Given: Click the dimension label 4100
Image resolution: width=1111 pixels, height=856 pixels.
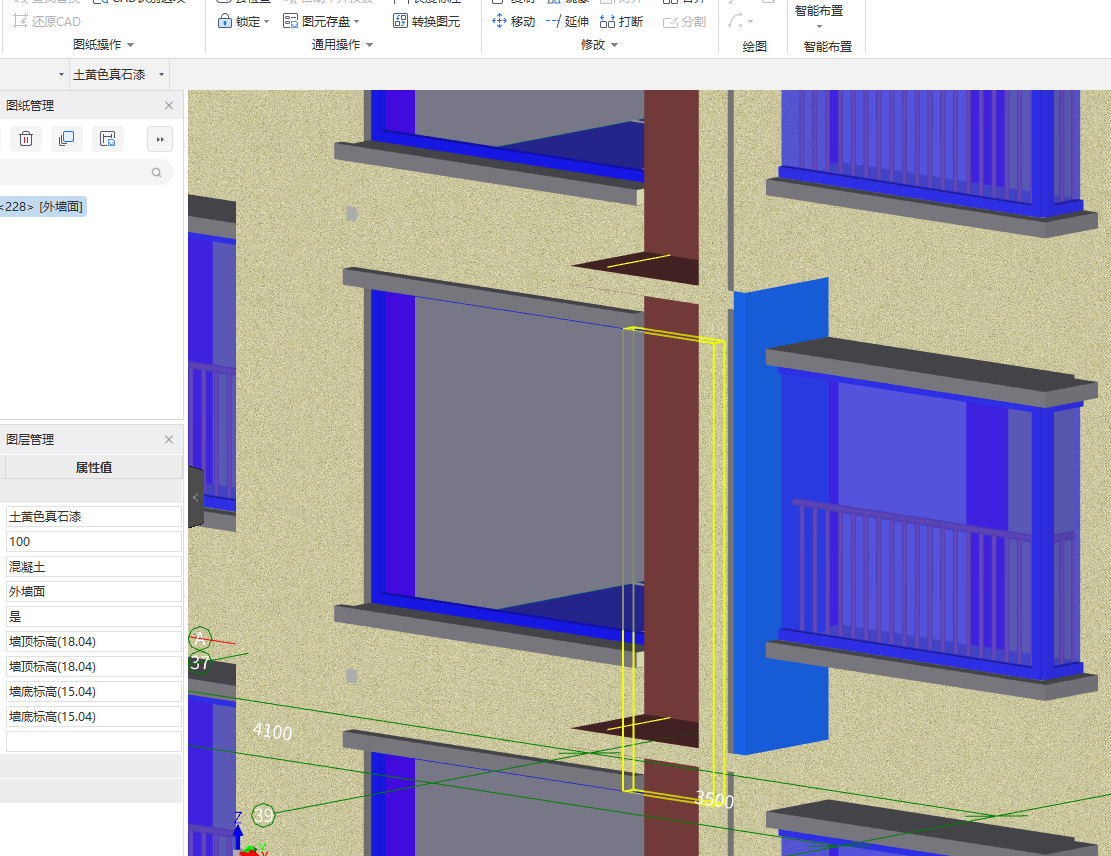Looking at the screenshot, I should pos(273,731).
